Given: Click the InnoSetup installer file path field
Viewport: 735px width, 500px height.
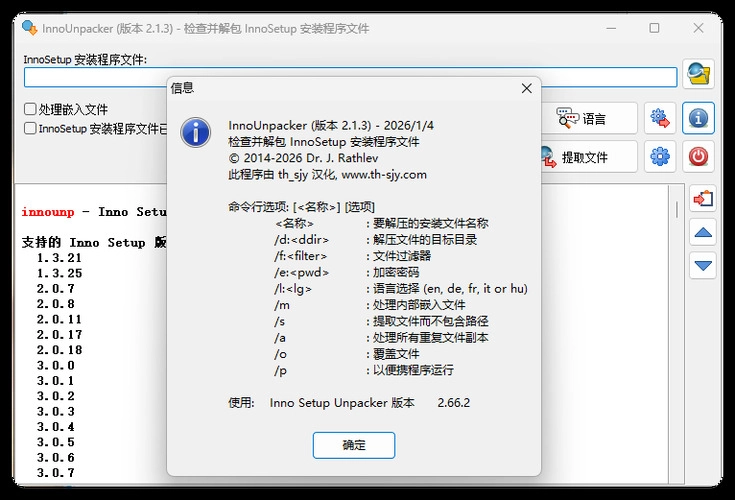Looking at the screenshot, I should (350, 77).
